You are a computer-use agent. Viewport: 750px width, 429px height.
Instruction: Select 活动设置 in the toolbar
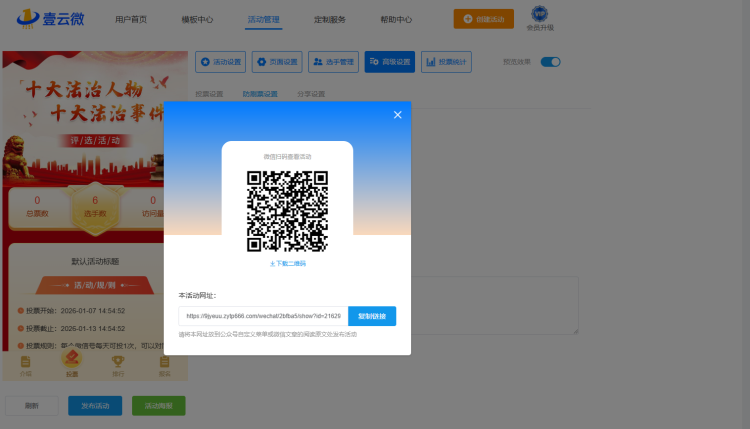(221, 62)
